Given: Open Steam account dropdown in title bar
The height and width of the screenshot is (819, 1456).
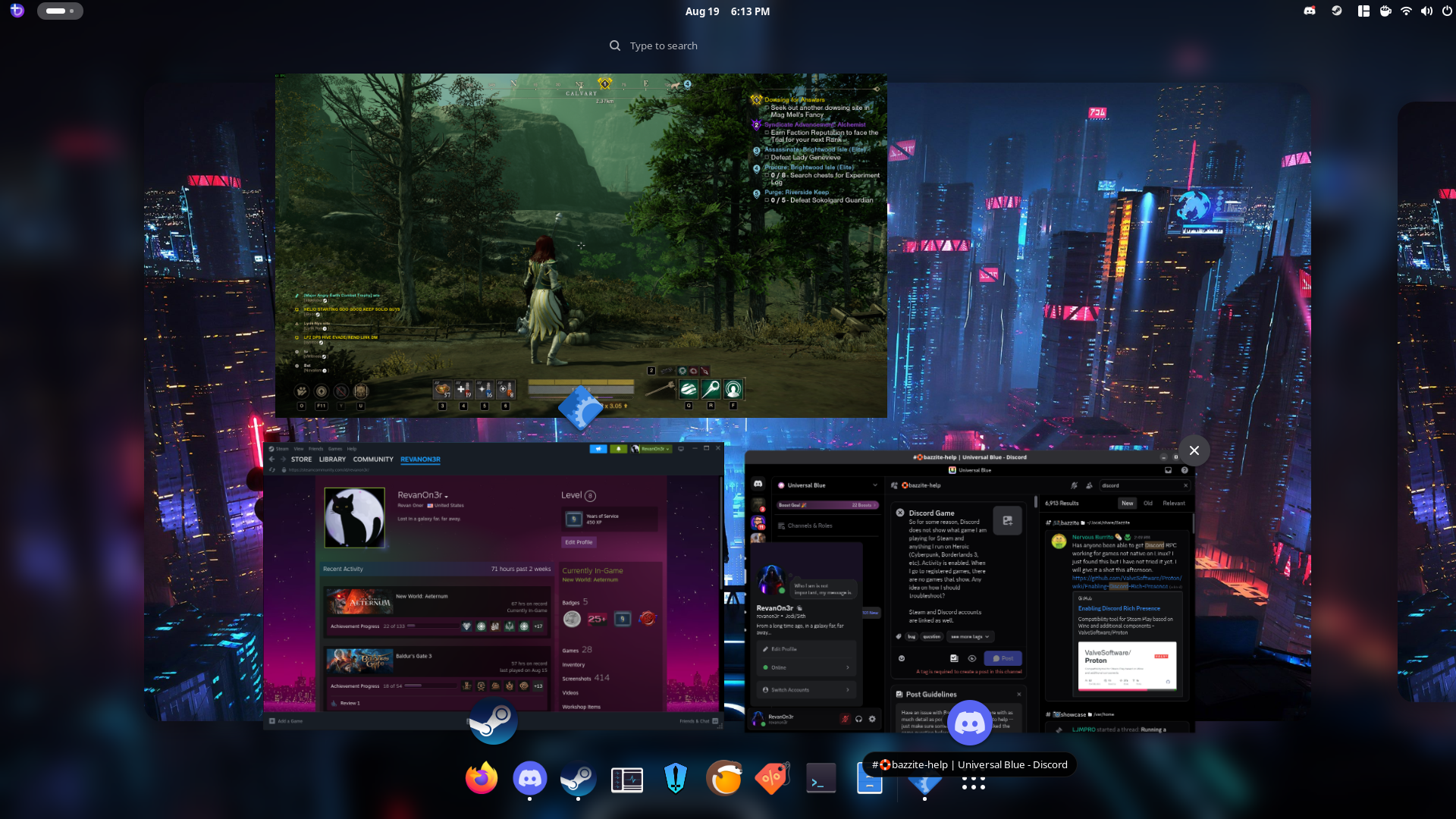Looking at the screenshot, I should click(651, 449).
